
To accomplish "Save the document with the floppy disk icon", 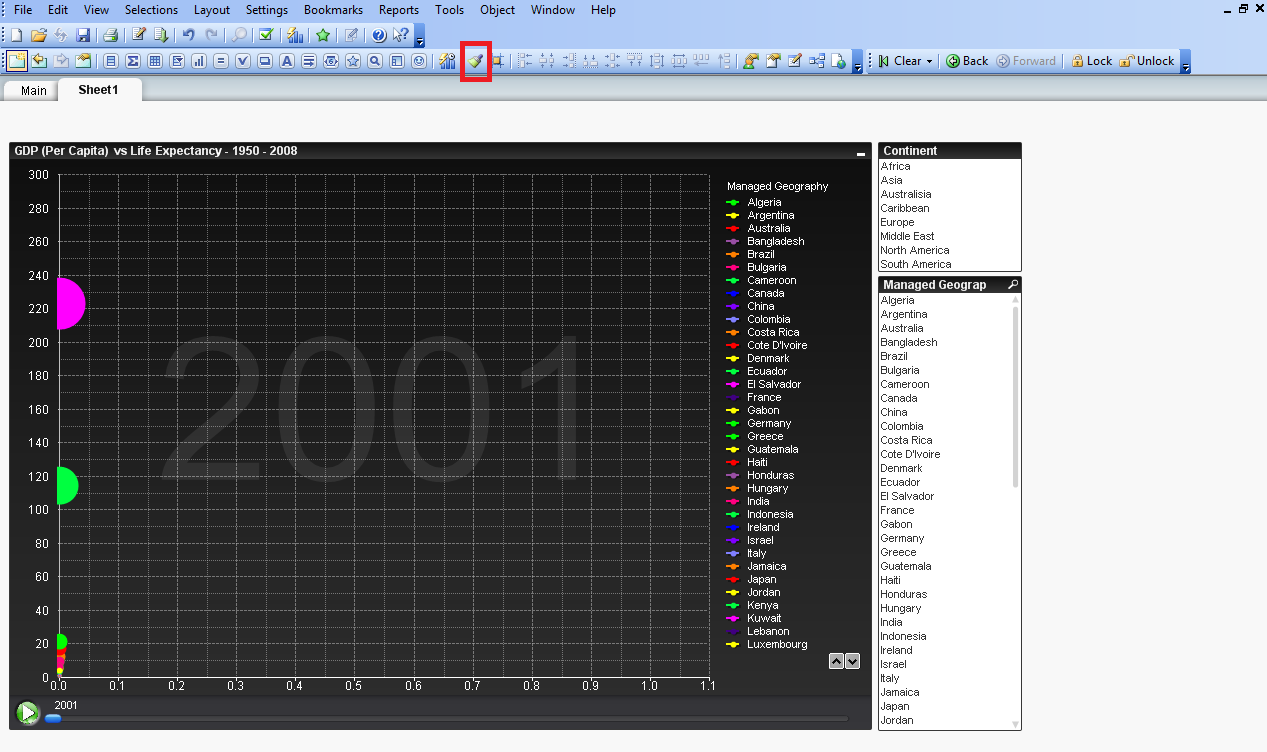I will click(83, 35).
